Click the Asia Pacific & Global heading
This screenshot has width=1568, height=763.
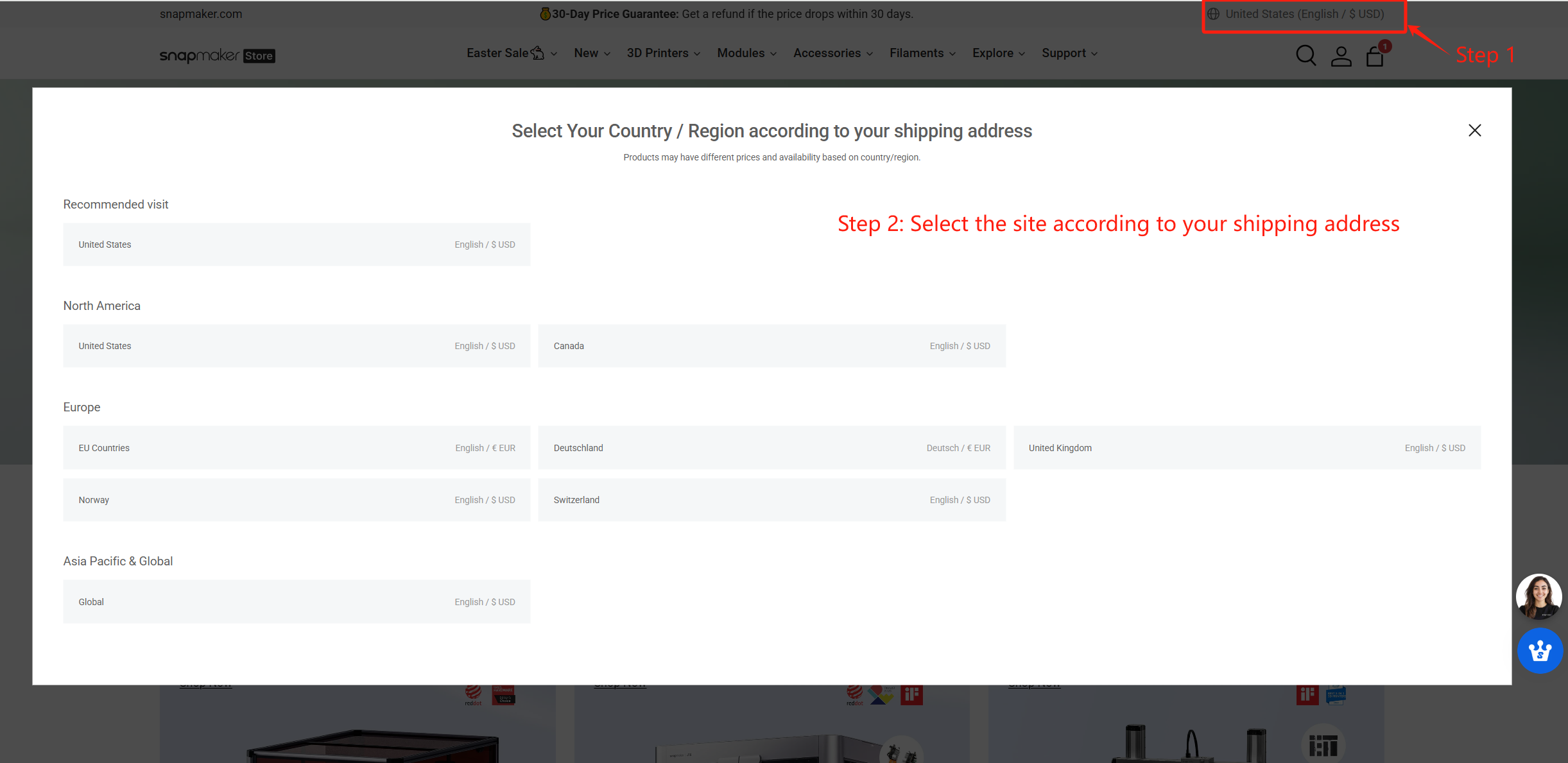118,561
